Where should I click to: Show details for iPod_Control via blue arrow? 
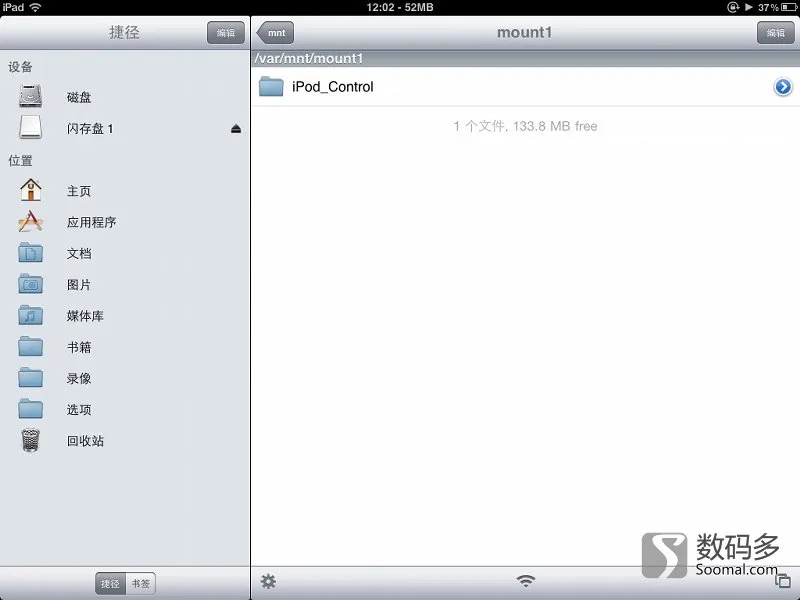pos(783,87)
